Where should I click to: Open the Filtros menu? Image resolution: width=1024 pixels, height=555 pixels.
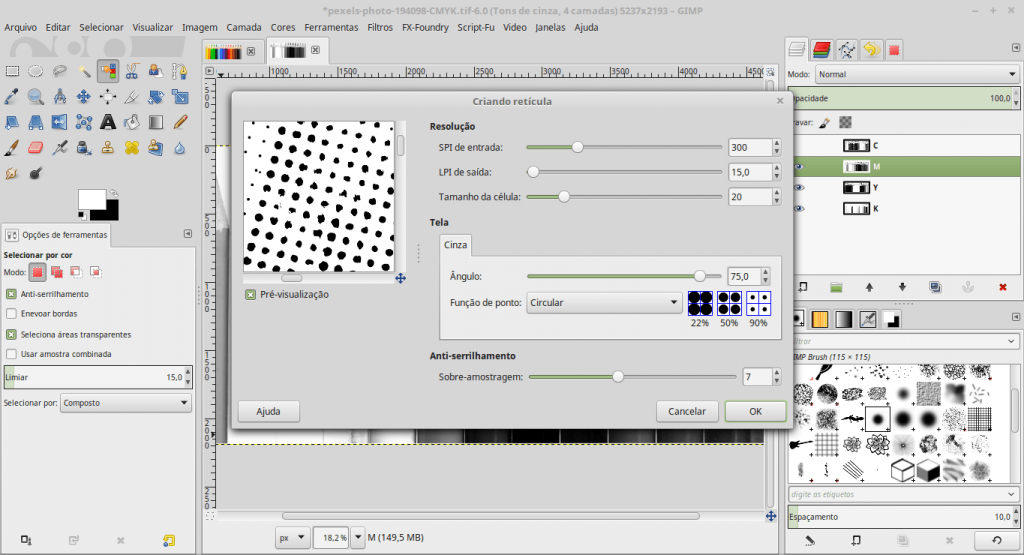380,27
